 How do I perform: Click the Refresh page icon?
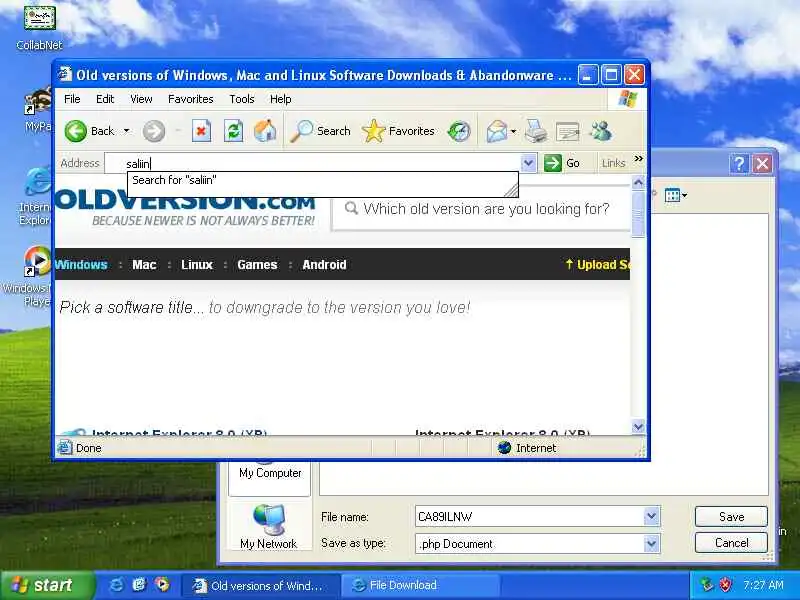[x=233, y=131]
